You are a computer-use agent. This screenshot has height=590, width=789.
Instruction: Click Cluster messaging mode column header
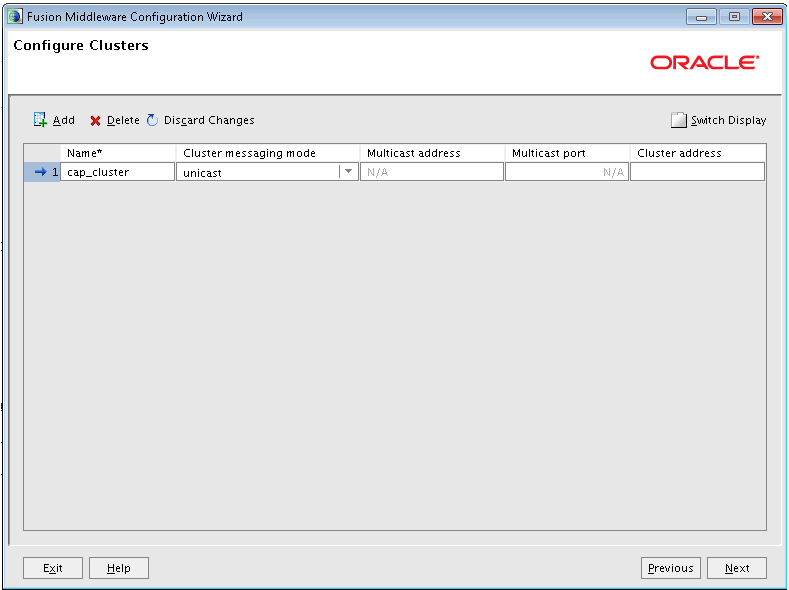click(x=268, y=153)
